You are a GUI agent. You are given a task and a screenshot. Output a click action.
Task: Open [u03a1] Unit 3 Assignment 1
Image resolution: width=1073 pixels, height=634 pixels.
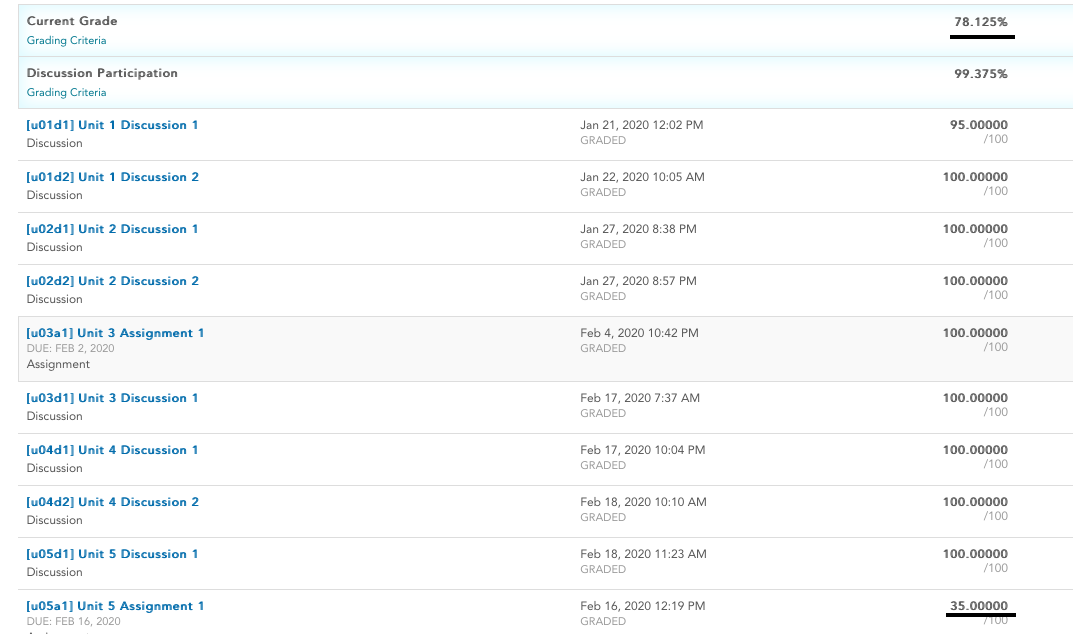pos(115,333)
